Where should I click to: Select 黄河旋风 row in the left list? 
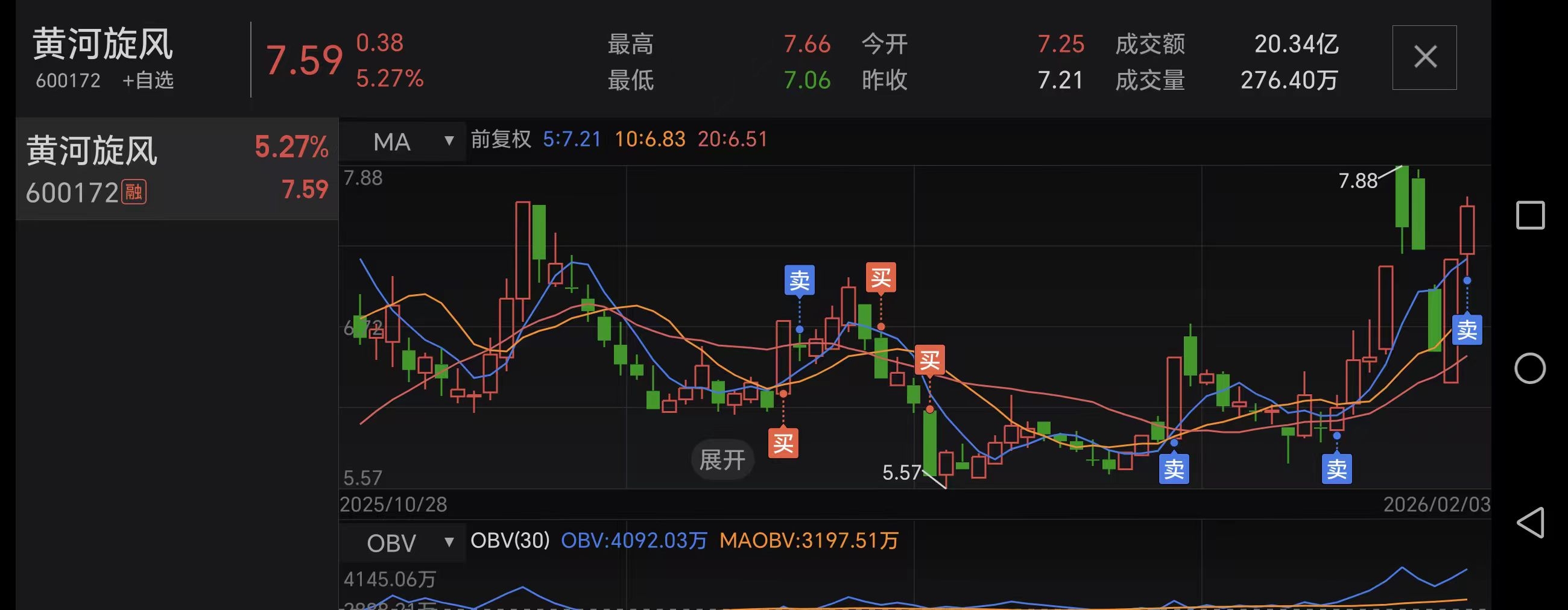point(177,168)
